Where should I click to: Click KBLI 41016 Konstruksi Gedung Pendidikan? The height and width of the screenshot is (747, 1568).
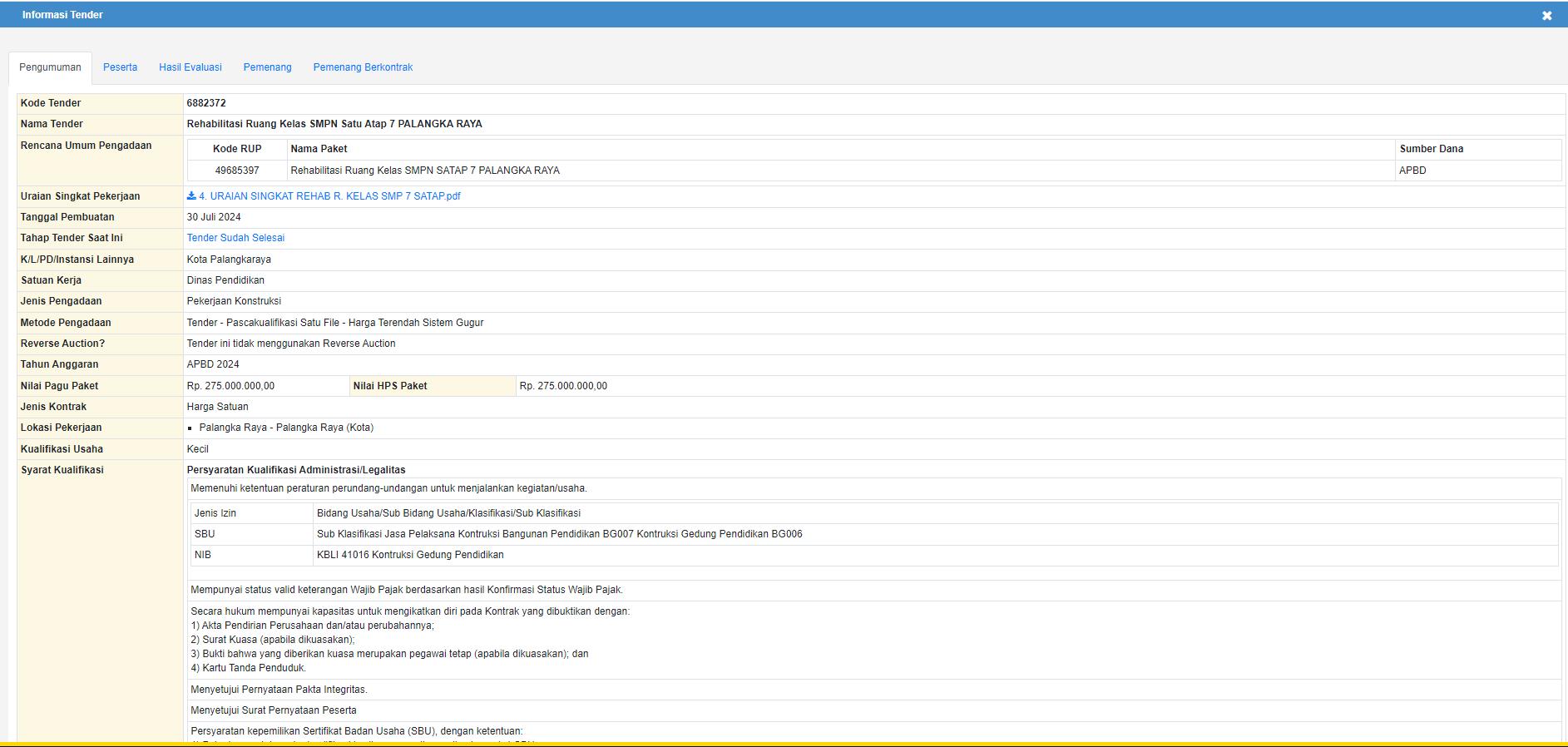[x=410, y=555]
